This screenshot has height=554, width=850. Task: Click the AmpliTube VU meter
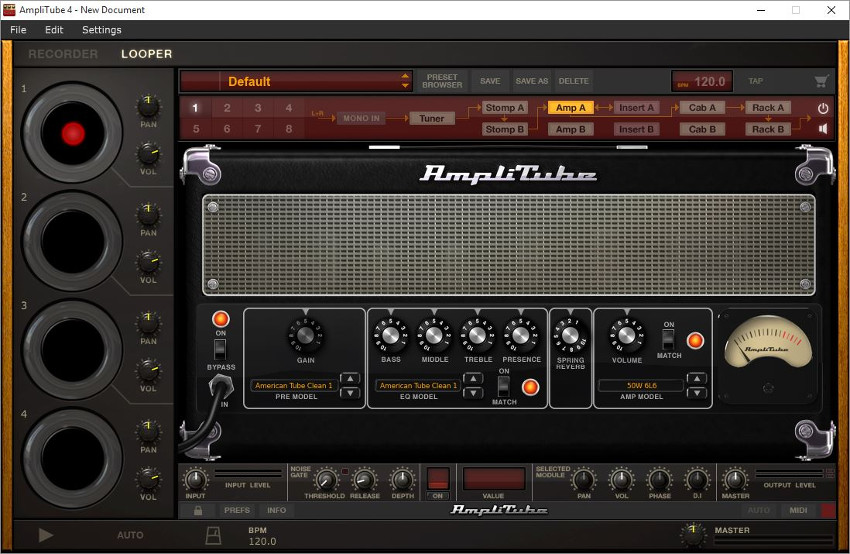coord(768,342)
